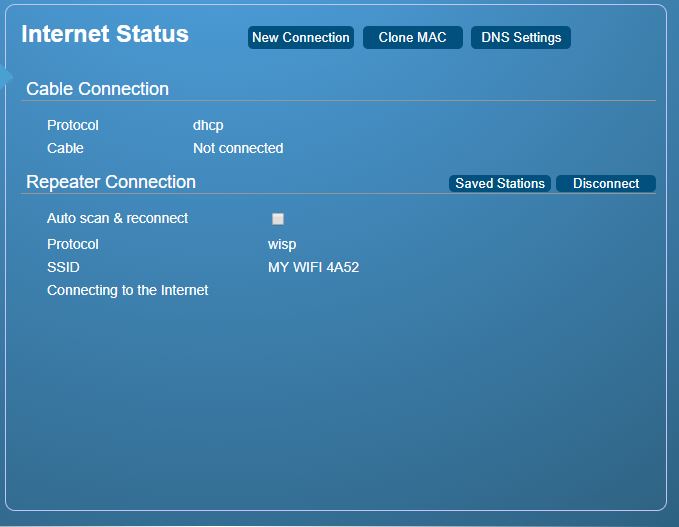Click the Protocol label under Cable Connection
This screenshot has width=679, height=527.
(x=73, y=126)
